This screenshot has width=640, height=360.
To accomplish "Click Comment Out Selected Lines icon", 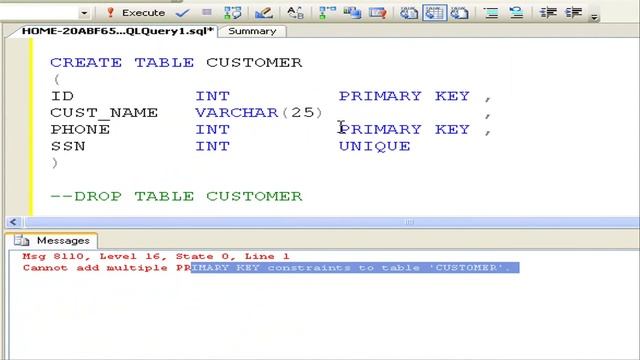I will coord(491,13).
